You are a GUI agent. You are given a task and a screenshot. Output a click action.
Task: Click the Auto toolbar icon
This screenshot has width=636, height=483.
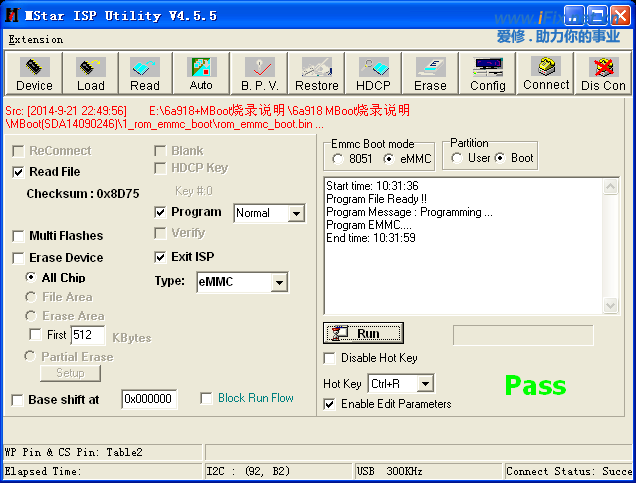pyautogui.click(x=201, y=74)
